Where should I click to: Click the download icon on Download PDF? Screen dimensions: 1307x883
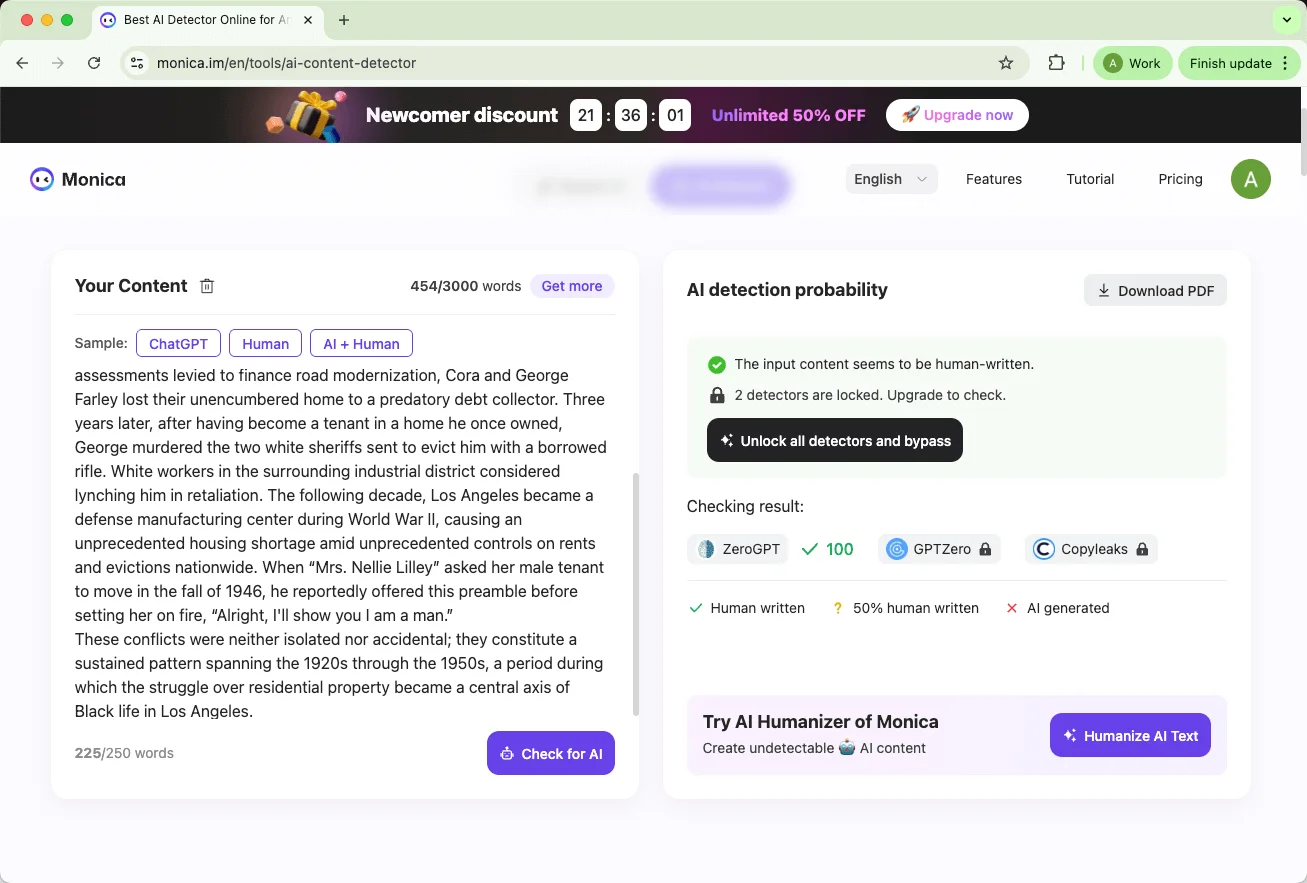[1103, 290]
